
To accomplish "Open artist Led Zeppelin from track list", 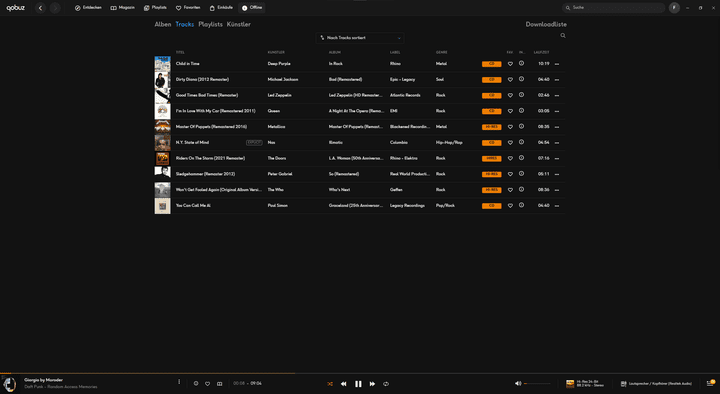I will click(280, 95).
